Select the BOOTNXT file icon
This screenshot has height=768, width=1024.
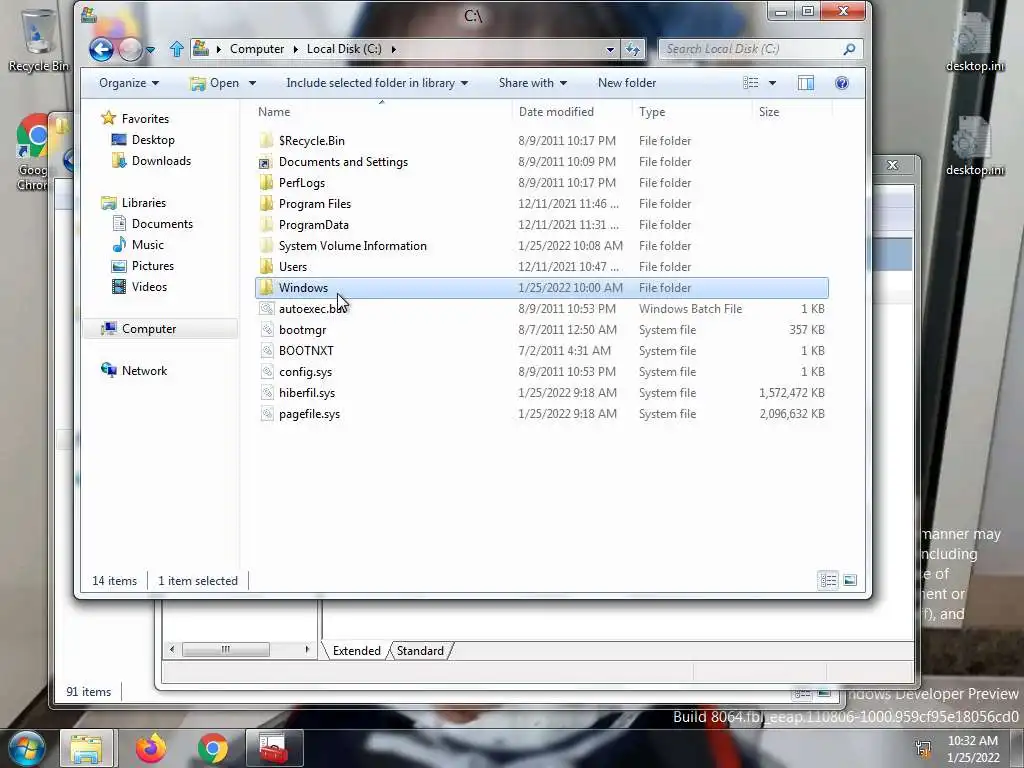[266, 351]
